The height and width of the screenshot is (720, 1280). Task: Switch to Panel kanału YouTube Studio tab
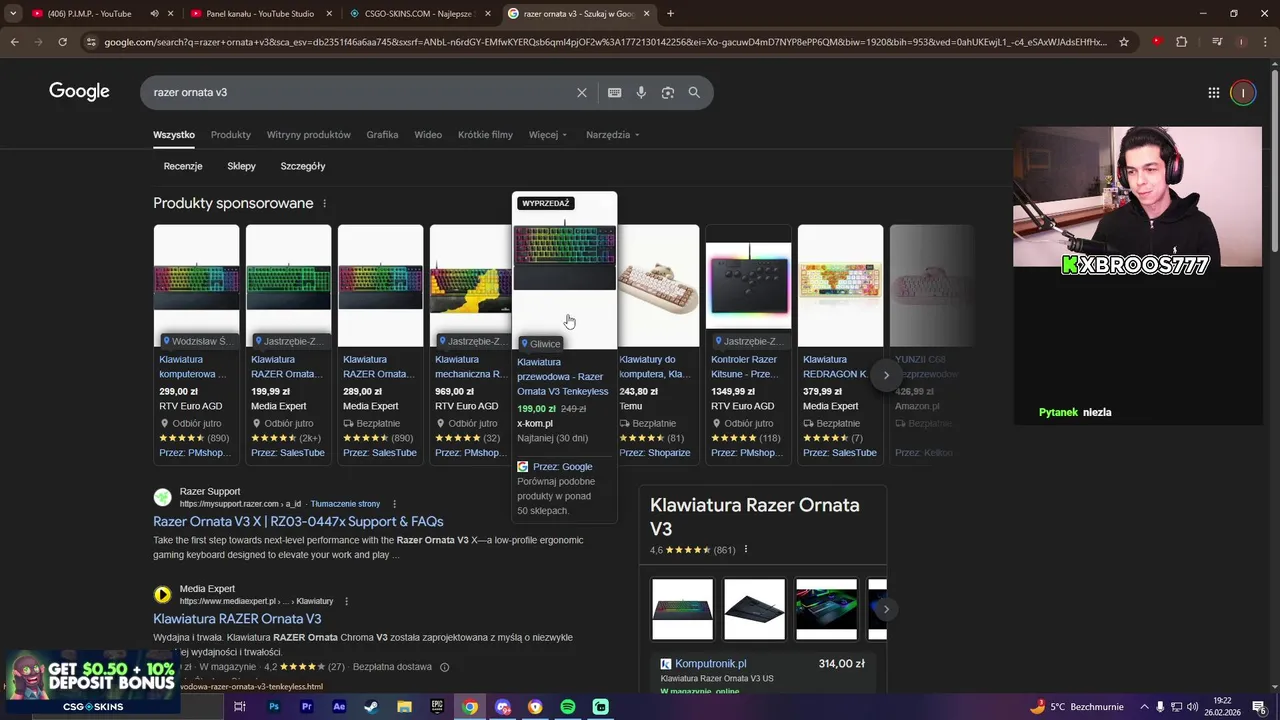click(260, 14)
